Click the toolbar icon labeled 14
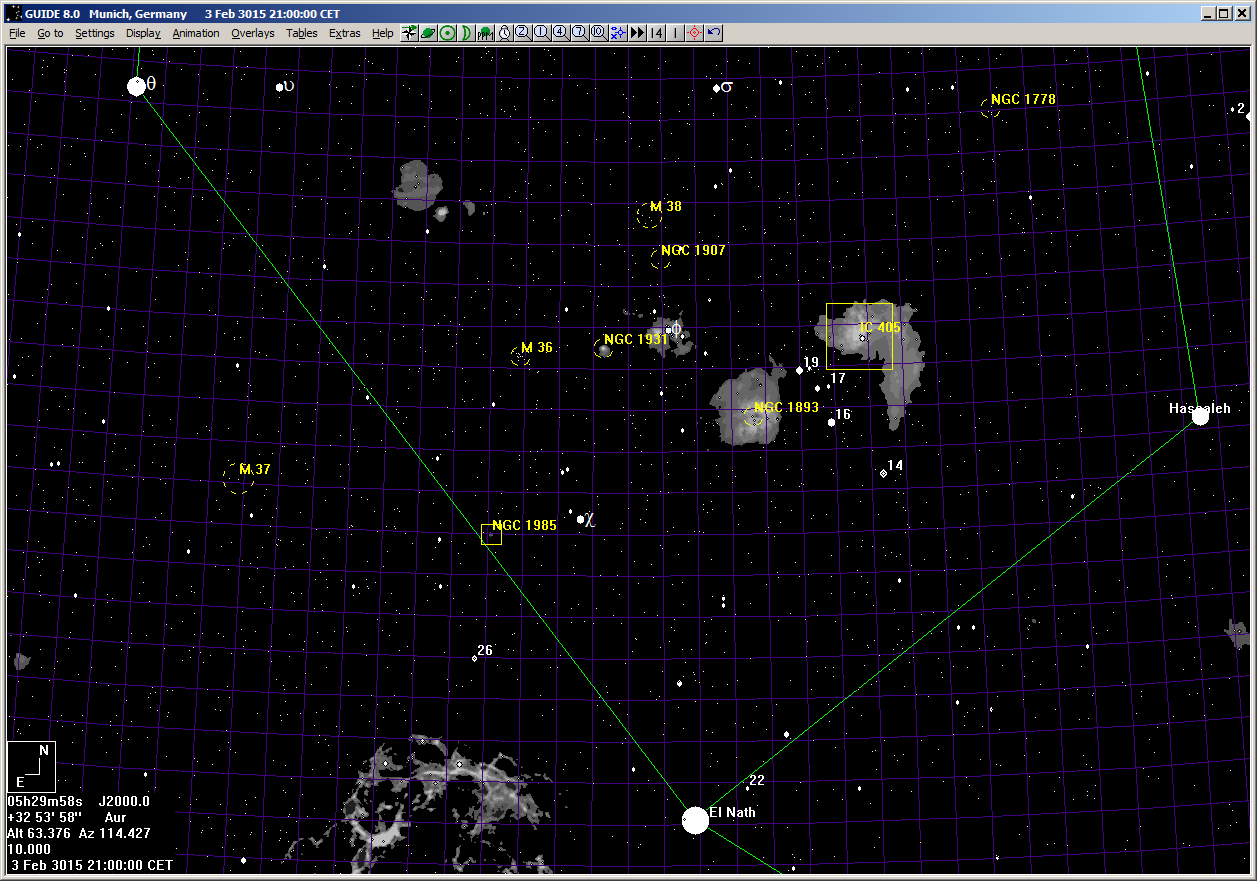 pos(656,32)
